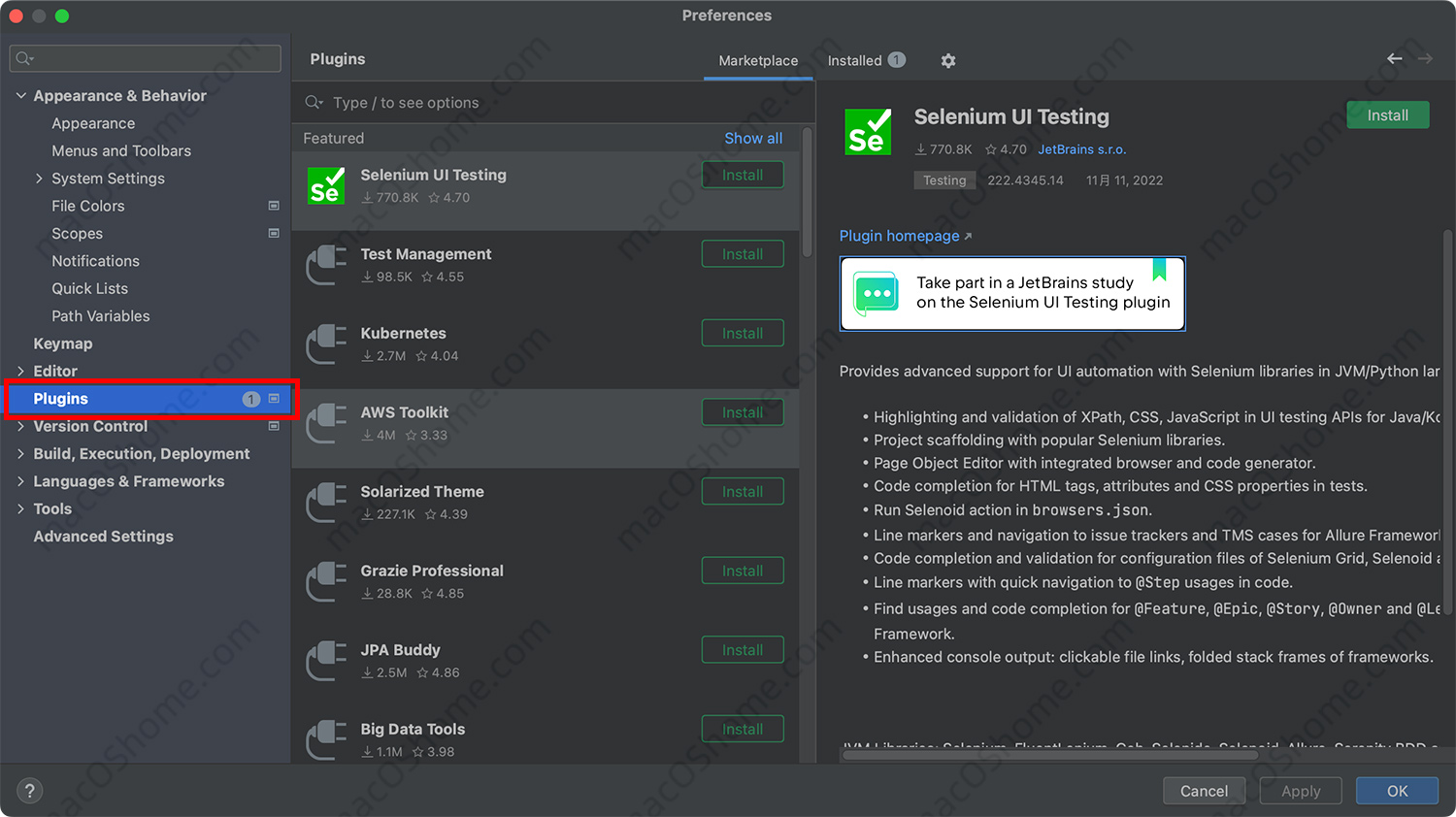
Task: Open the JetBrains study banner
Action: point(1012,293)
